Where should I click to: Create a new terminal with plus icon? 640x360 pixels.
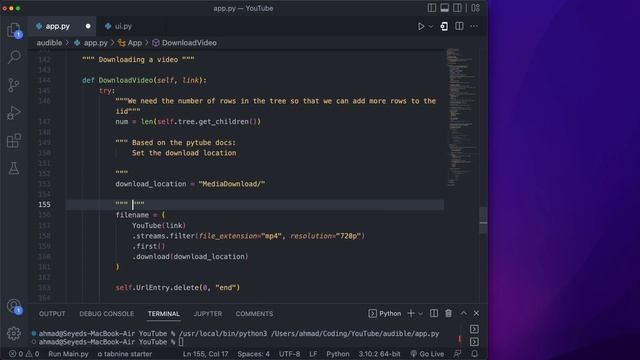(411, 313)
